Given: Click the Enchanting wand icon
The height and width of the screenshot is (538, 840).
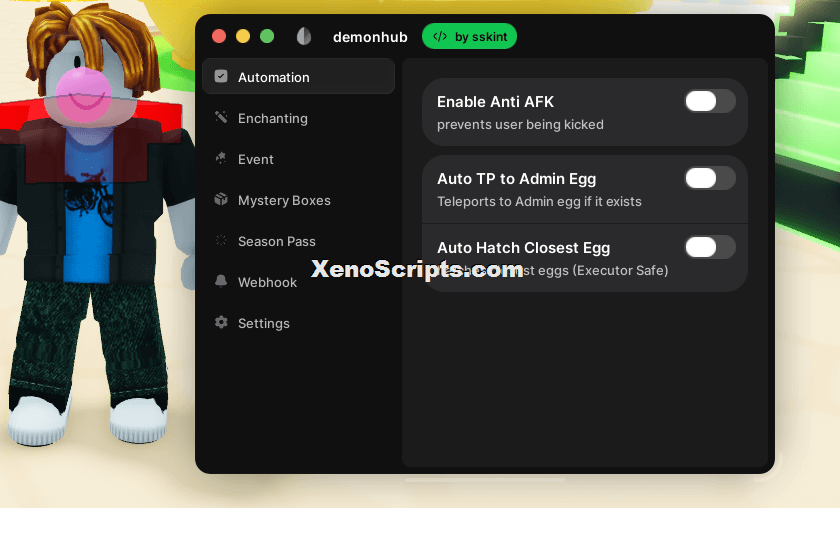Looking at the screenshot, I should pyautogui.click(x=221, y=117).
